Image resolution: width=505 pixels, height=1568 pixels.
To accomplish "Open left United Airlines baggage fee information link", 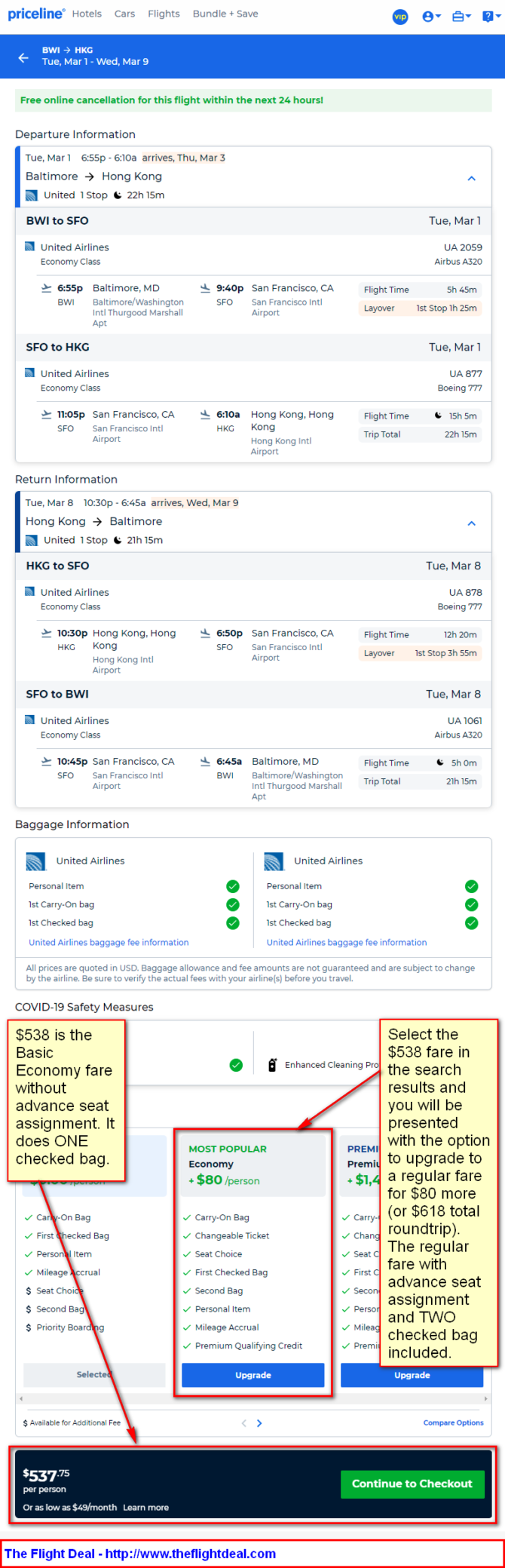I will pyautogui.click(x=109, y=943).
